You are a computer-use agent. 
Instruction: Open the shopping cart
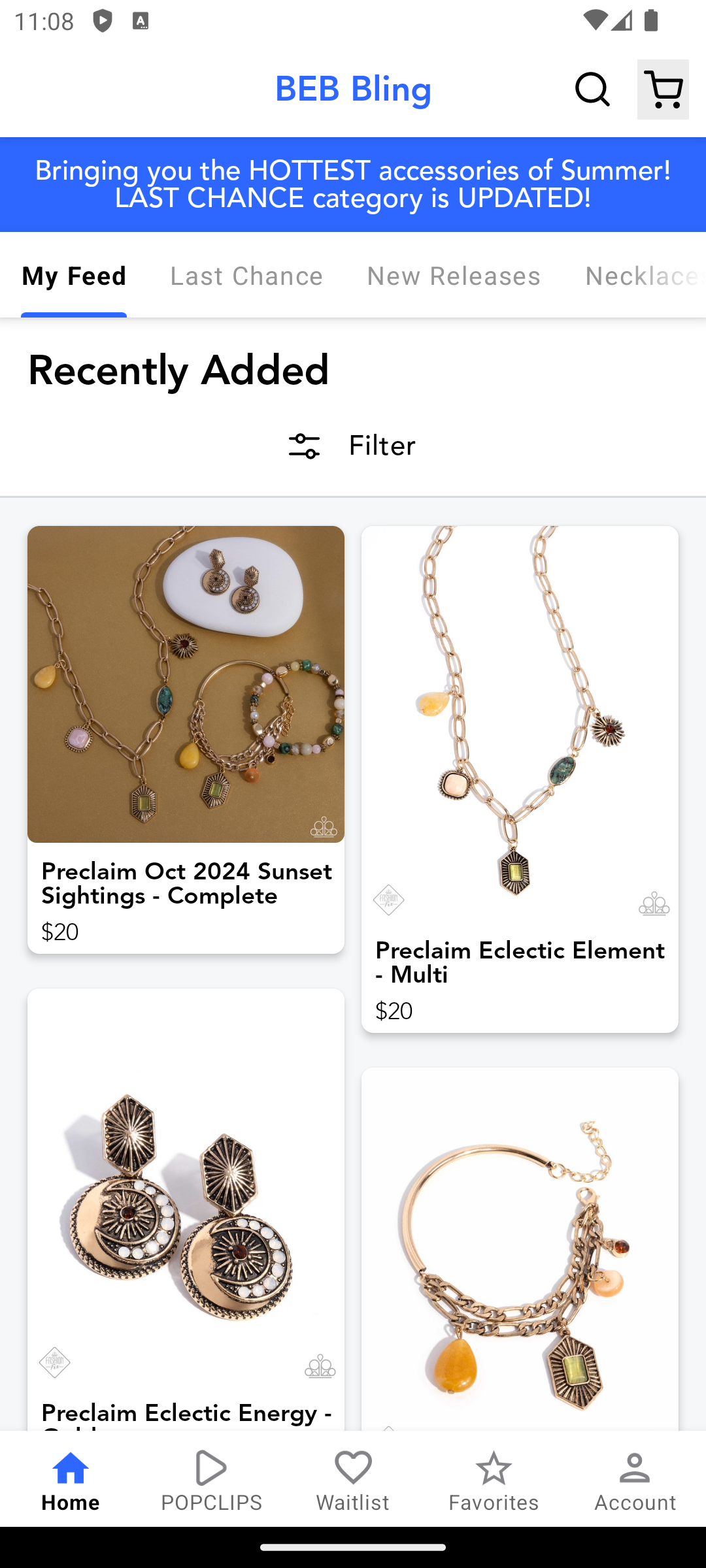point(663,89)
